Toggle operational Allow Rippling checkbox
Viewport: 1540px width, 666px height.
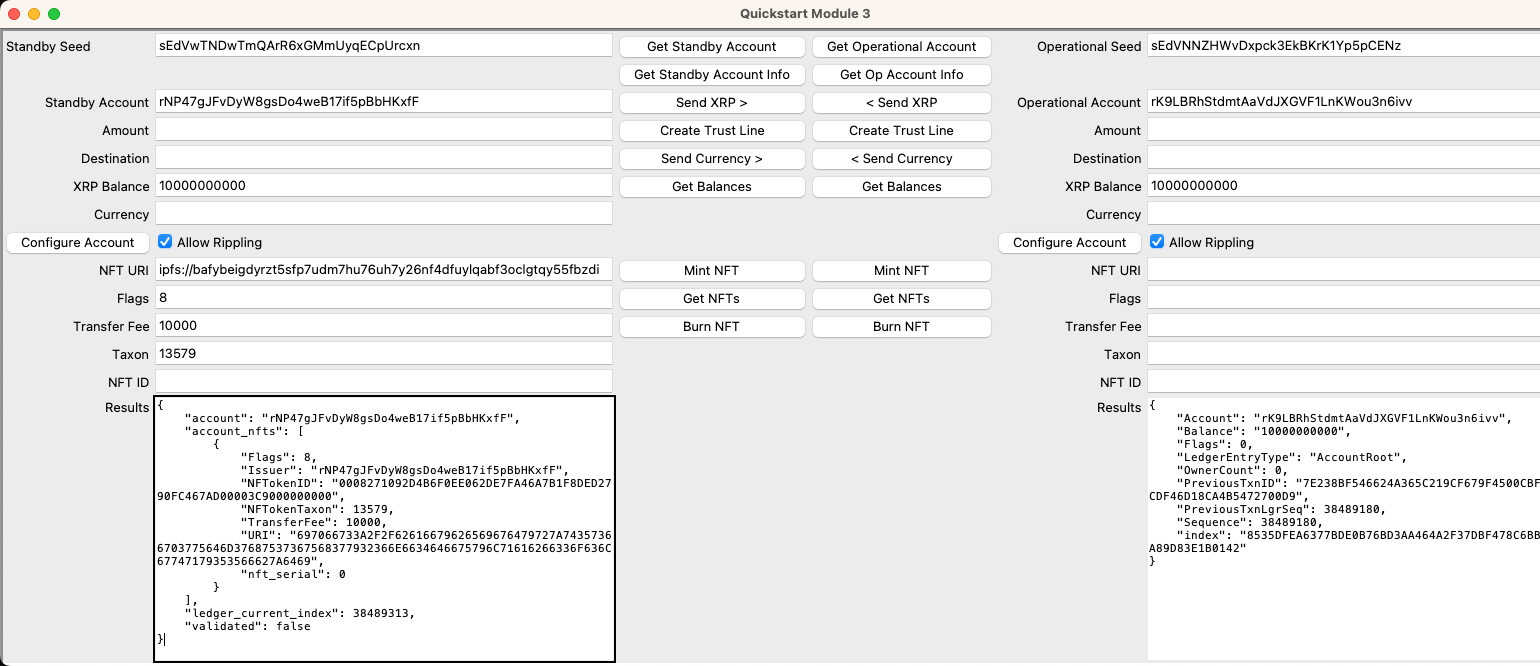click(x=1157, y=242)
